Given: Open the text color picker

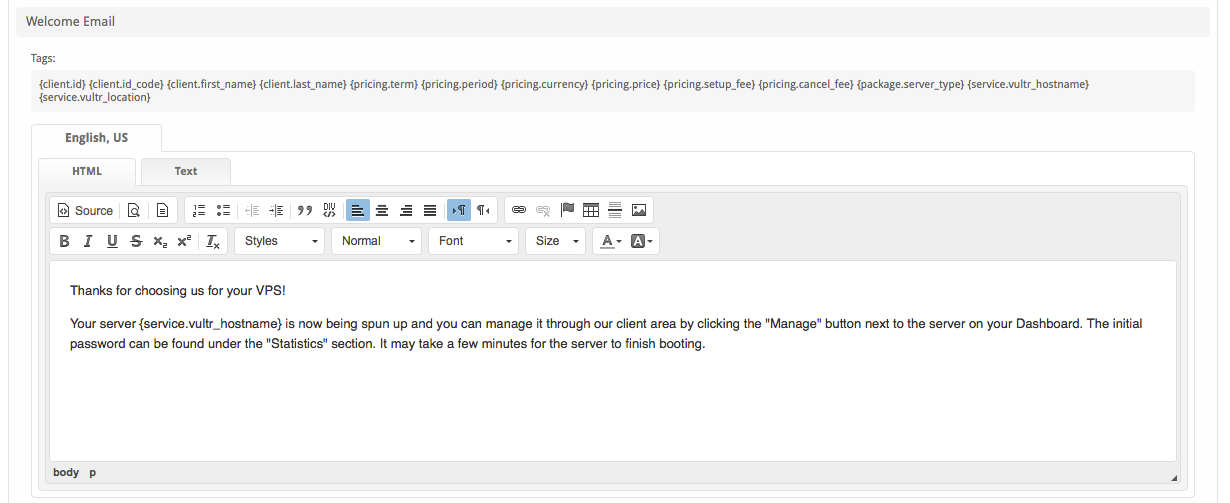Looking at the screenshot, I should 610,241.
